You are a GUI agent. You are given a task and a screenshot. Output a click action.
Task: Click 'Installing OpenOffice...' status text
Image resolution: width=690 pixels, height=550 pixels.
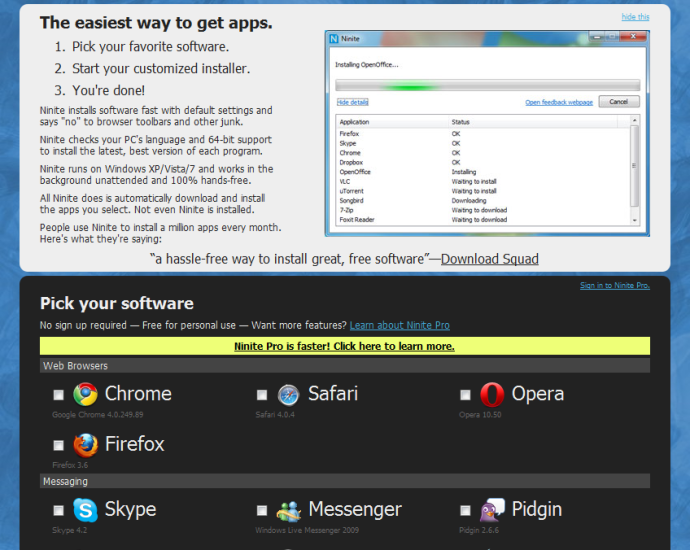tap(367, 65)
